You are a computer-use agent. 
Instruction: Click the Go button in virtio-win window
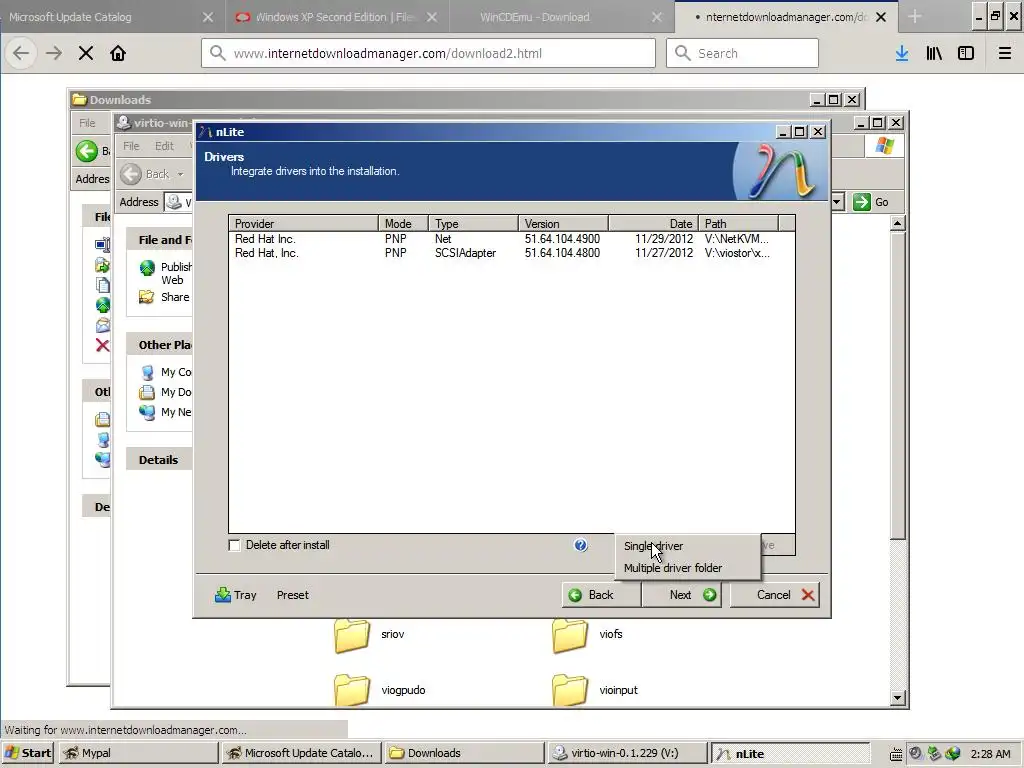[x=871, y=202]
